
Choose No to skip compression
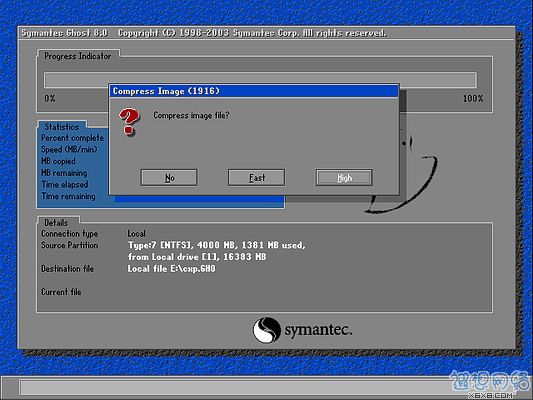tap(169, 177)
